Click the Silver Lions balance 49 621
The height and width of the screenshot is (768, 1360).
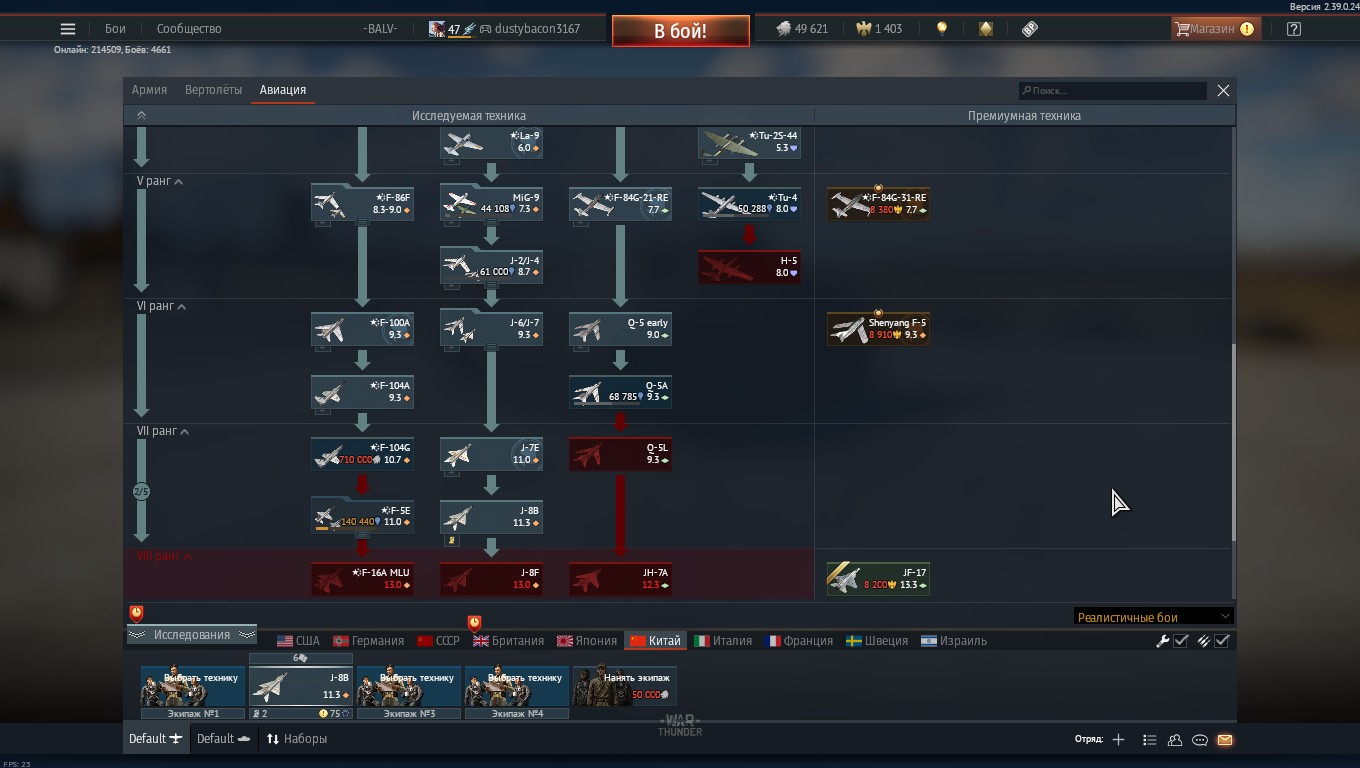point(802,29)
